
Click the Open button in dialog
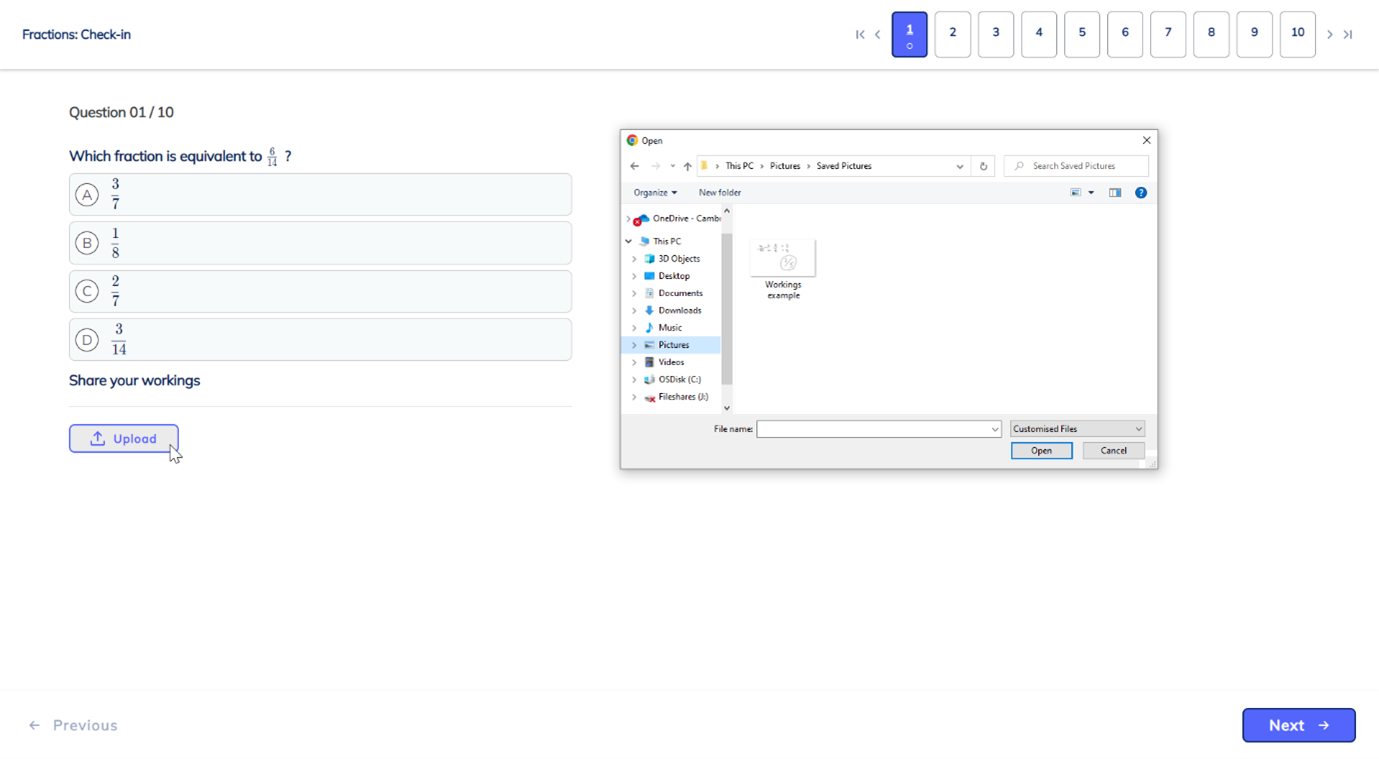tap(1041, 451)
